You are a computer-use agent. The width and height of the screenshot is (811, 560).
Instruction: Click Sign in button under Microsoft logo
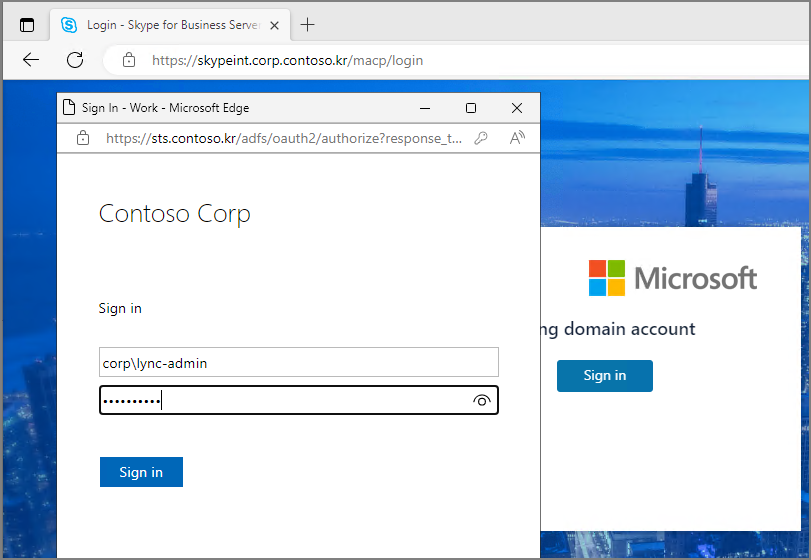[605, 375]
